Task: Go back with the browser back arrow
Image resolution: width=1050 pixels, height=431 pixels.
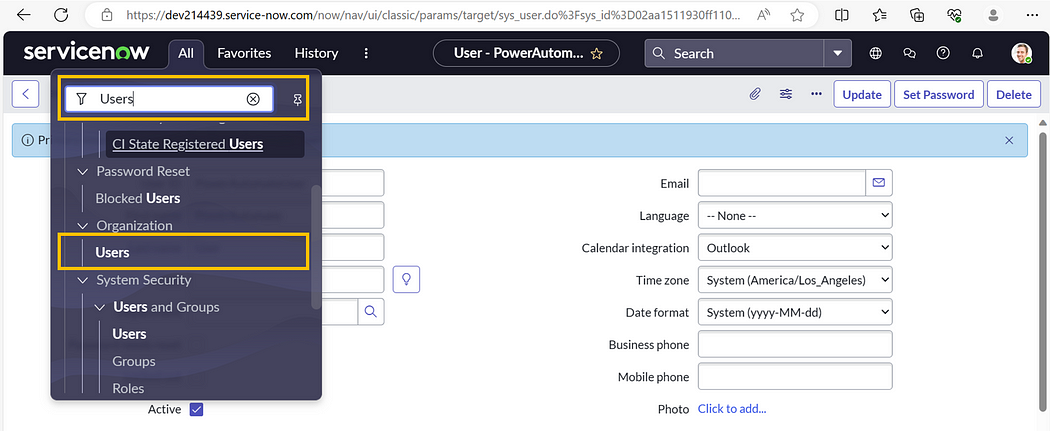Action: point(23,15)
